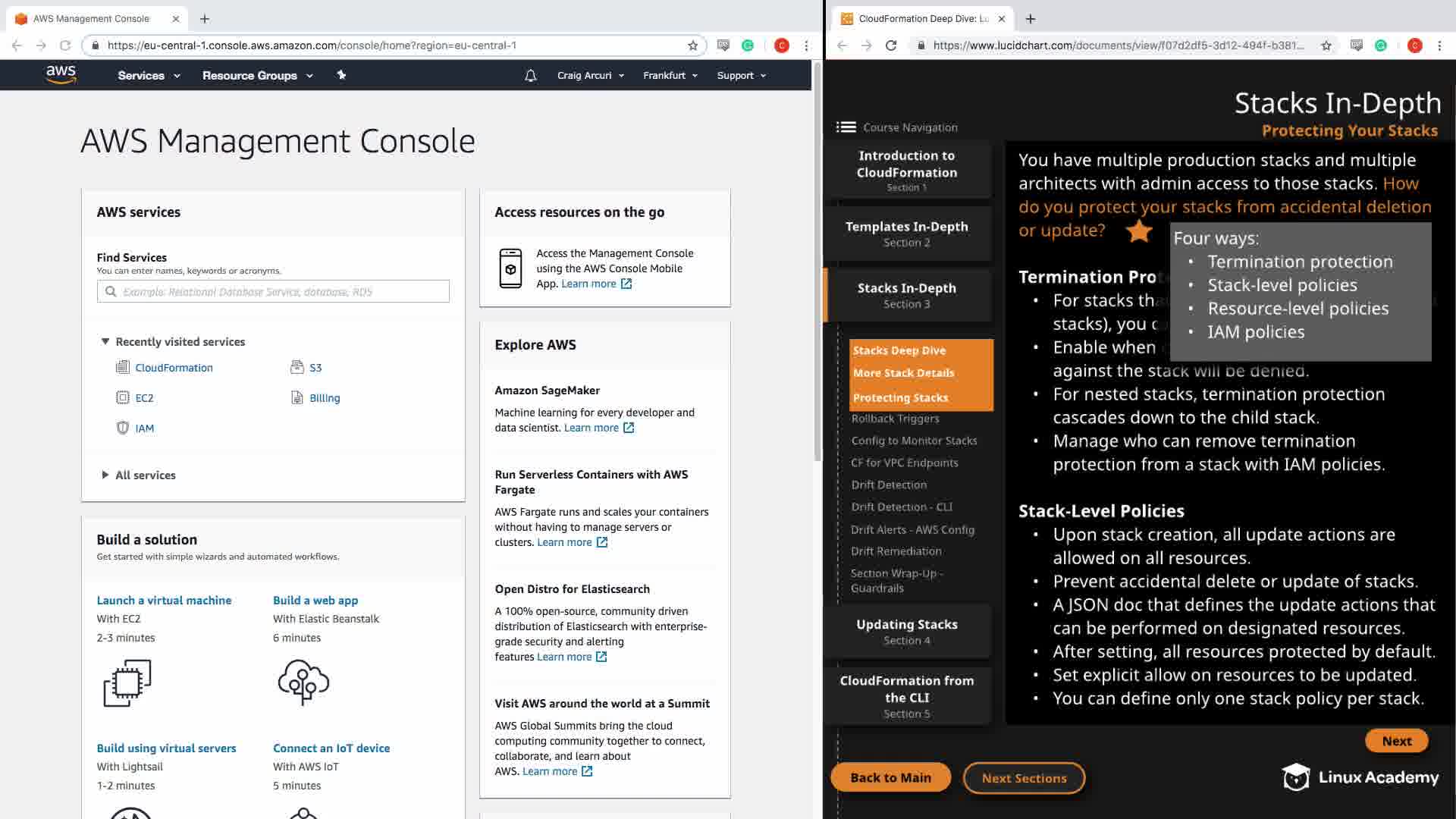Open the Services dropdown menu
This screenshot has width=1456, height=819.
149,75
